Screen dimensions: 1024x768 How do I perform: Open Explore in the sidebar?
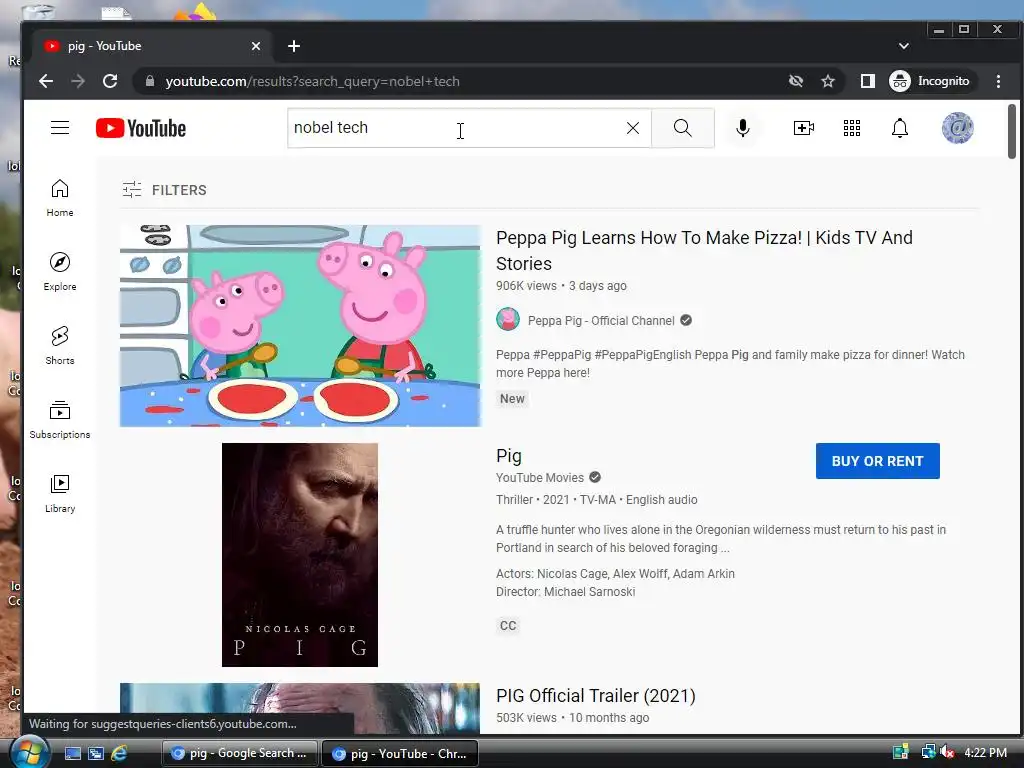[59, 272]
